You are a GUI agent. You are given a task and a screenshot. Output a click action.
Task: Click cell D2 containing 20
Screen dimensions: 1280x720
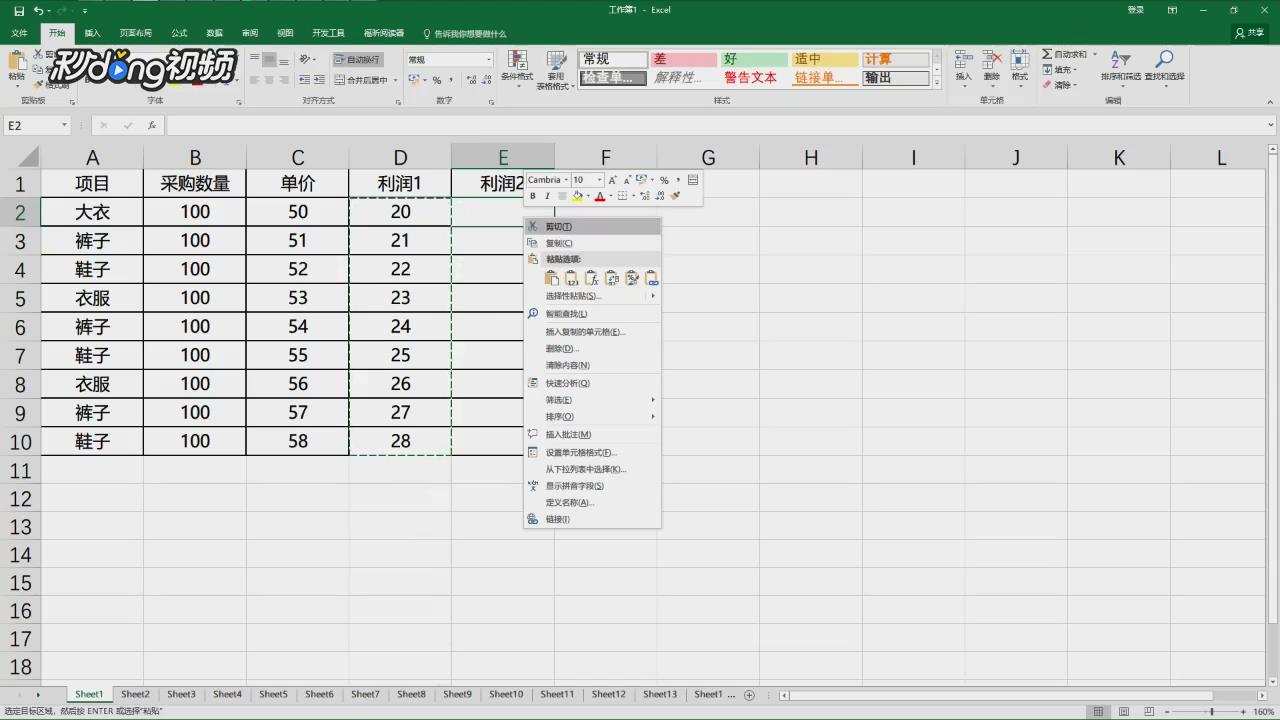click(x=400, y=212)
